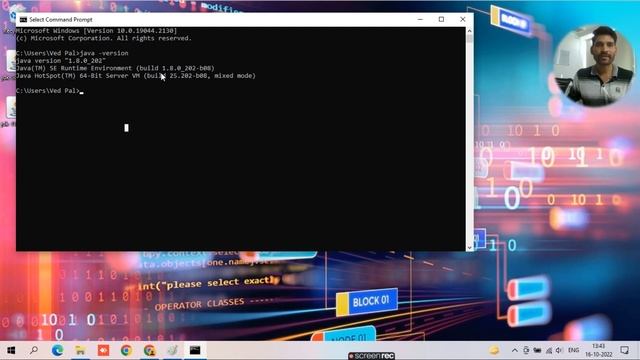640x360 pixels.
Task: Click the weather icon in the taskbar
Action: (494, 350)
